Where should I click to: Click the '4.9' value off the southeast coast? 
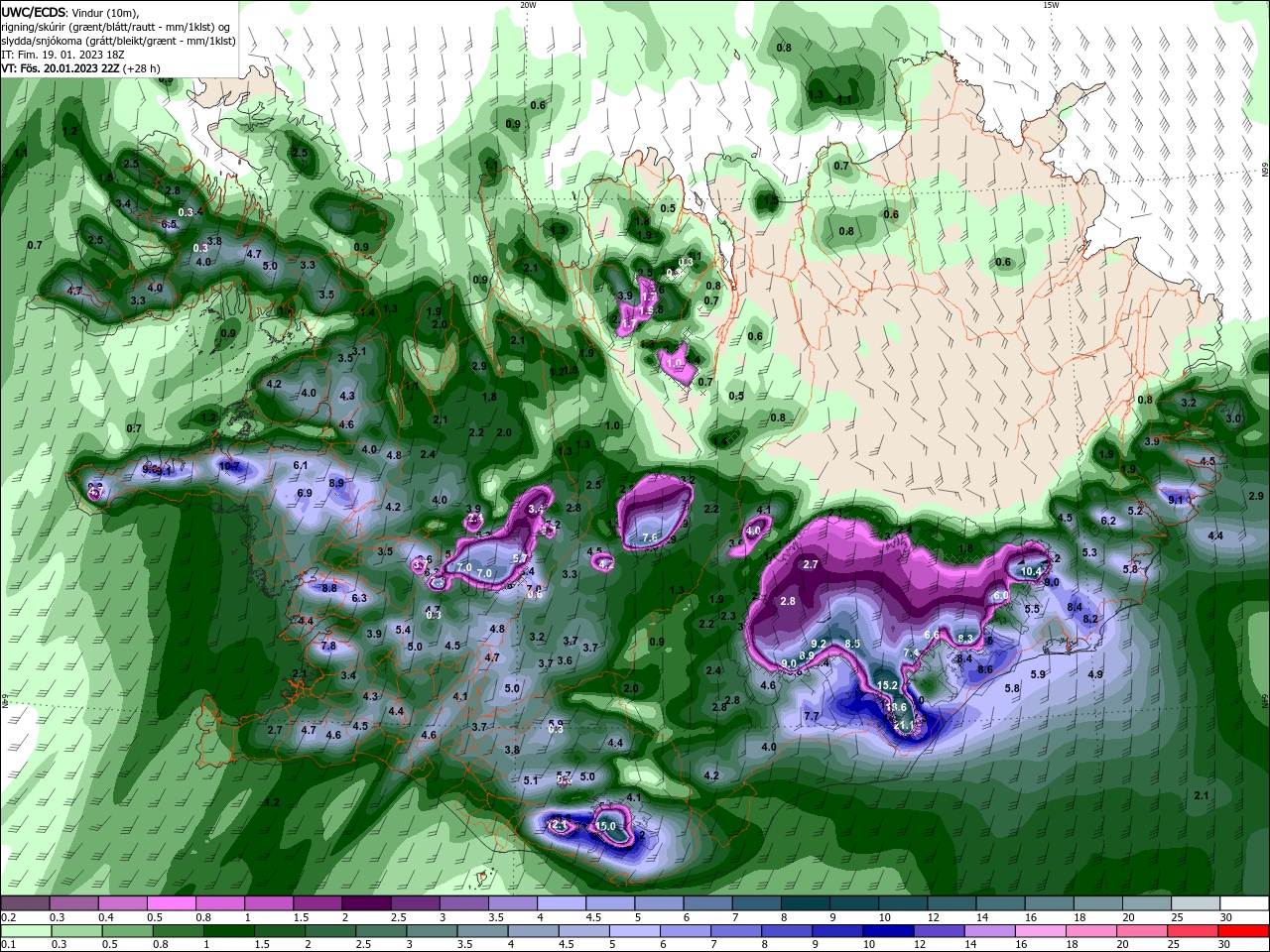[1095, 674]
